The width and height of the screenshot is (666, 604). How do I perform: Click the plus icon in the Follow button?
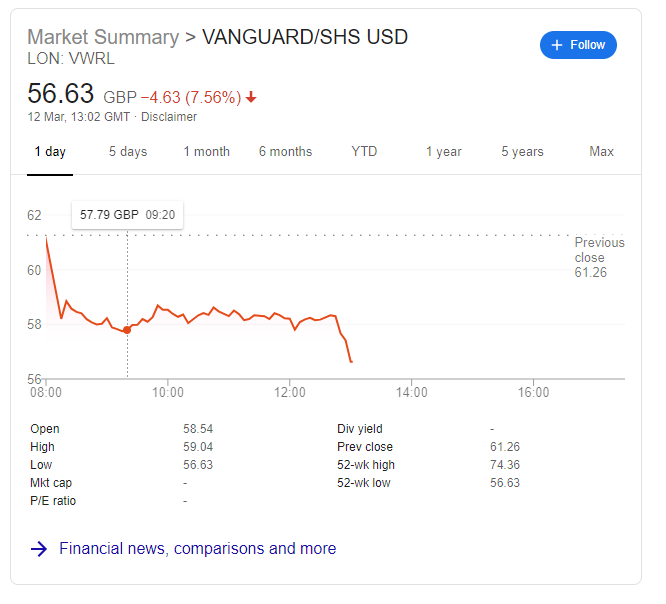[556, 45]
